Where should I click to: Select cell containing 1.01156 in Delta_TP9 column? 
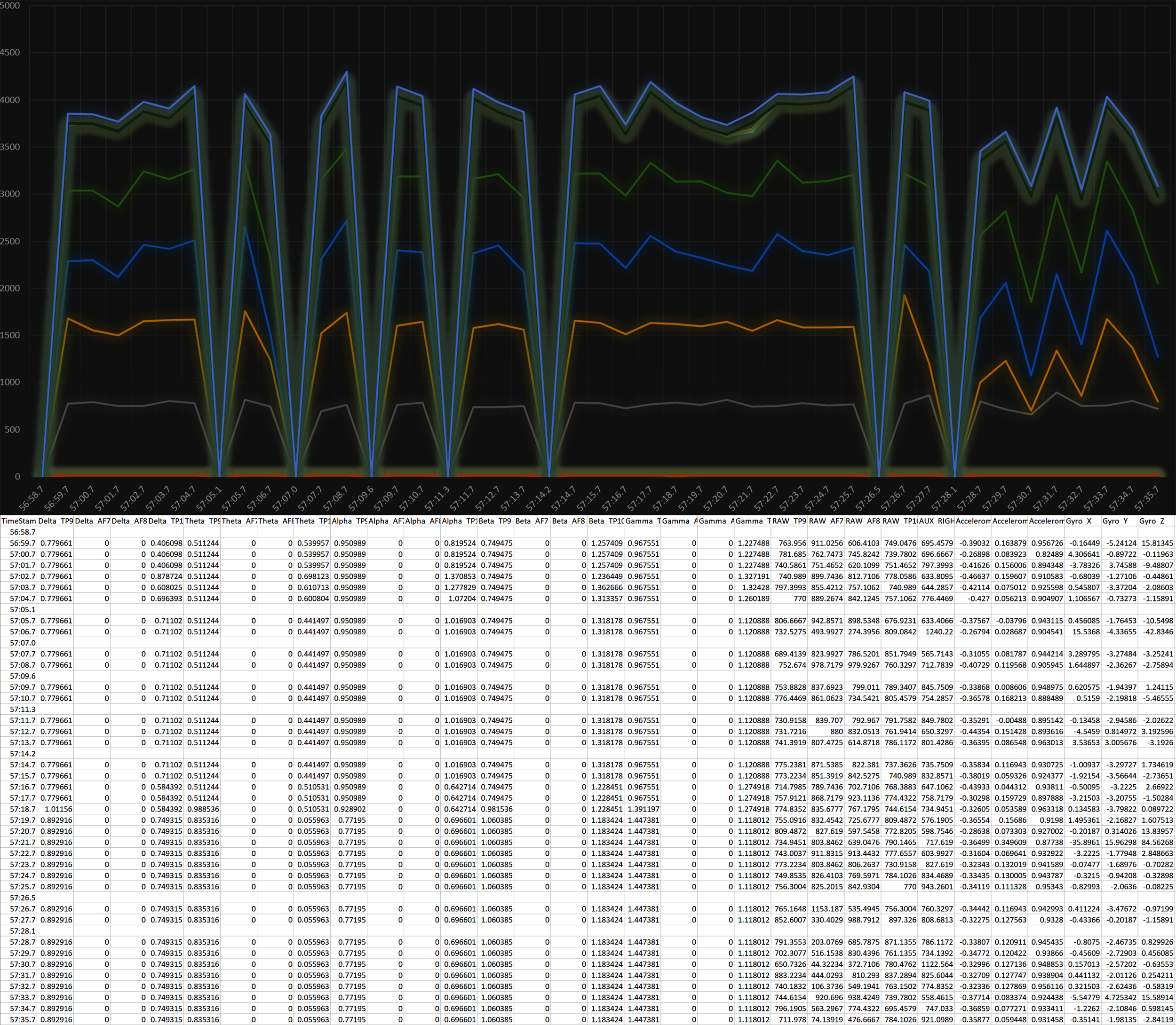[x=58, y=809]
